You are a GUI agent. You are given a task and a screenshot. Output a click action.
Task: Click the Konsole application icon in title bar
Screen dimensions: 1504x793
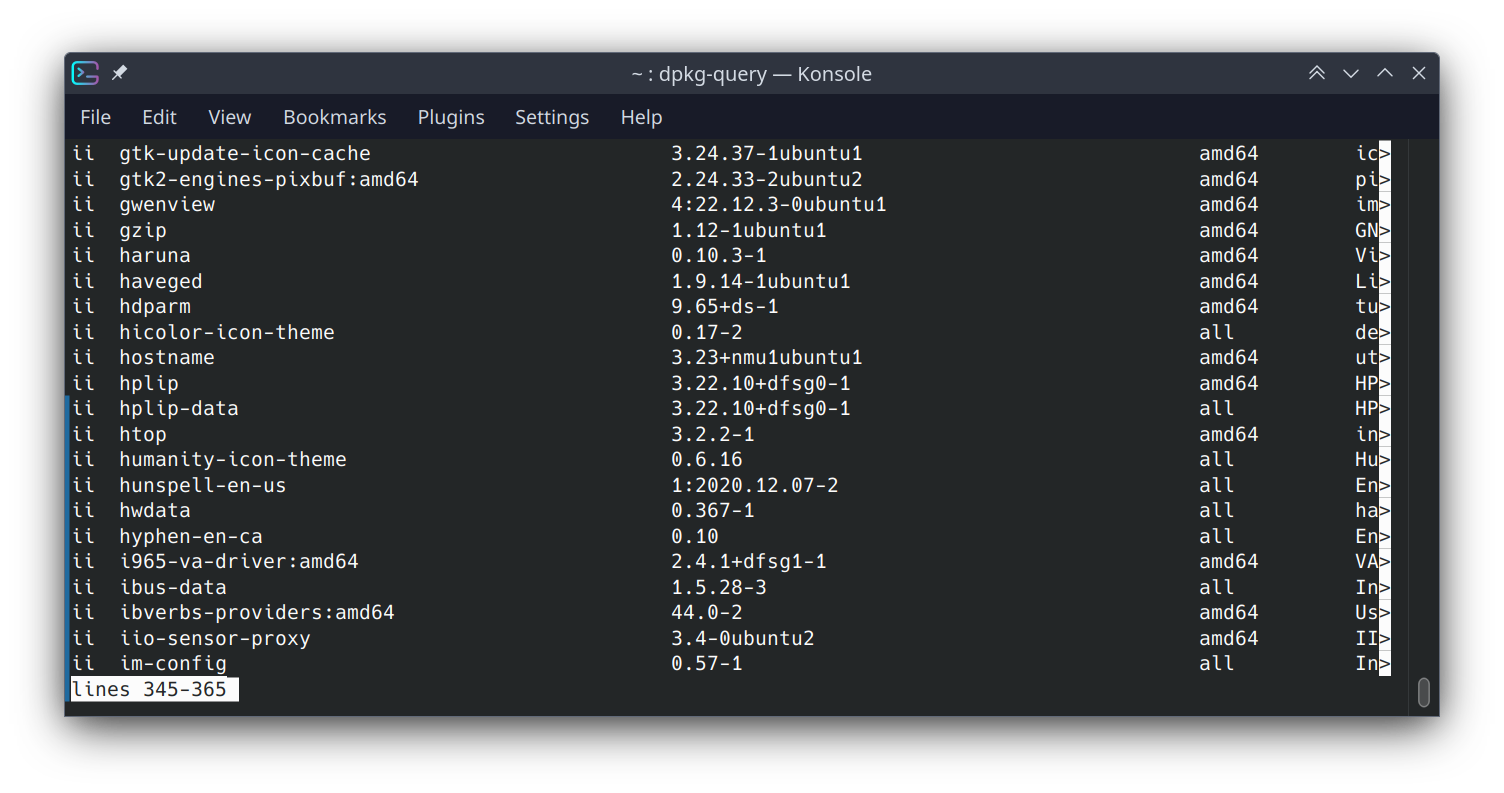(x=85, y=73)
